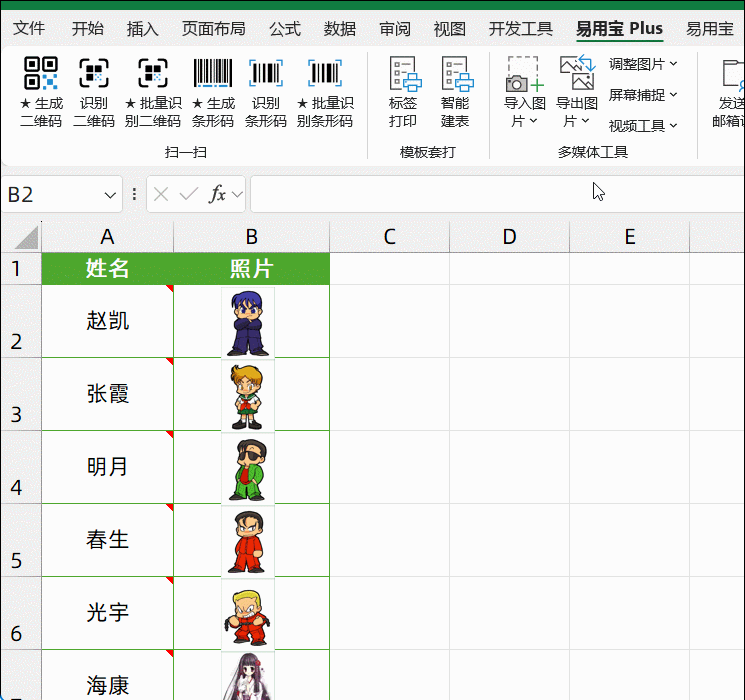Screen dimensions: 745x700
Task: Click the blond fighter photo for 光宇
Action: (x=248, y=614)
